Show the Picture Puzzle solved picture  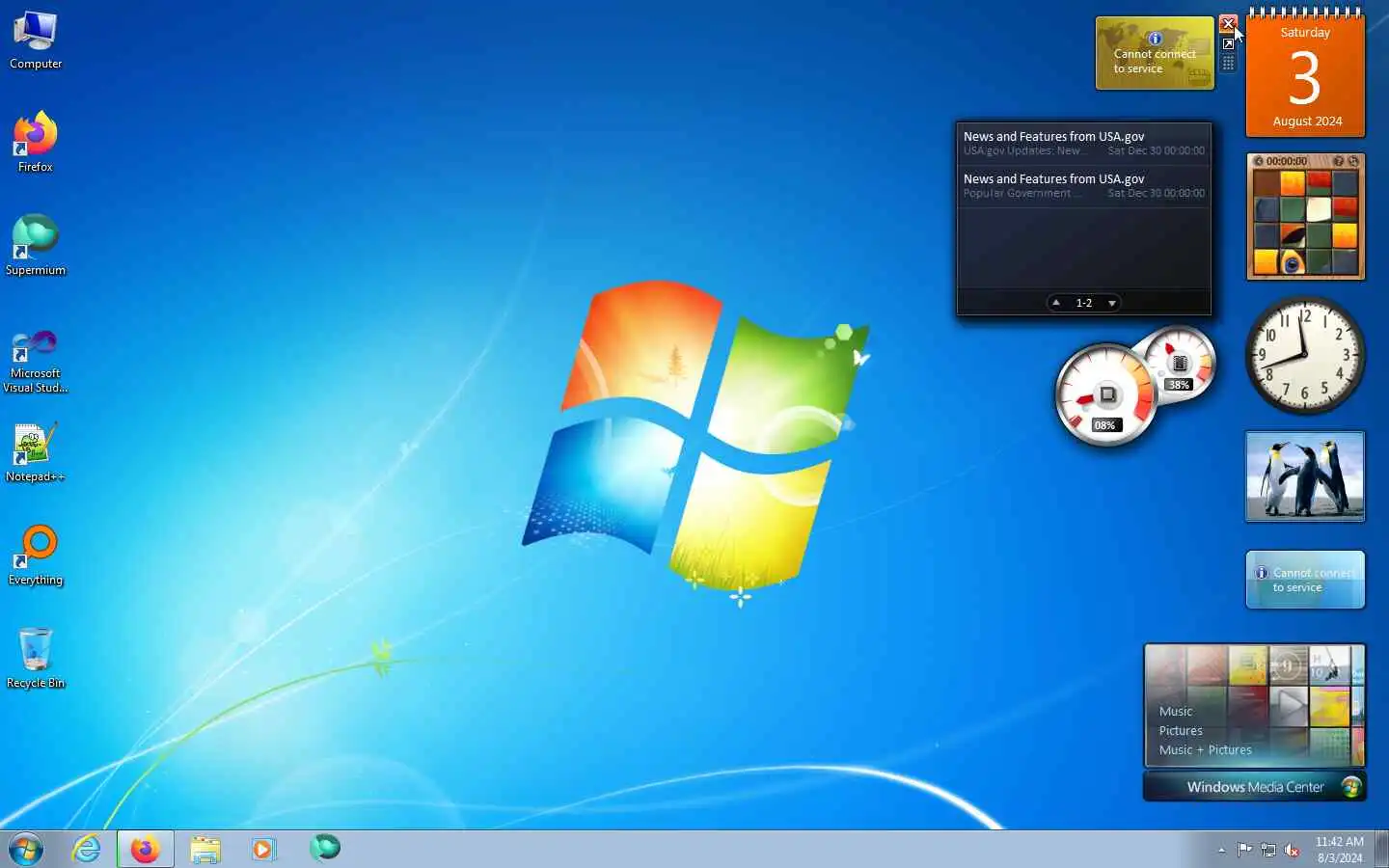pos(1339,161)
